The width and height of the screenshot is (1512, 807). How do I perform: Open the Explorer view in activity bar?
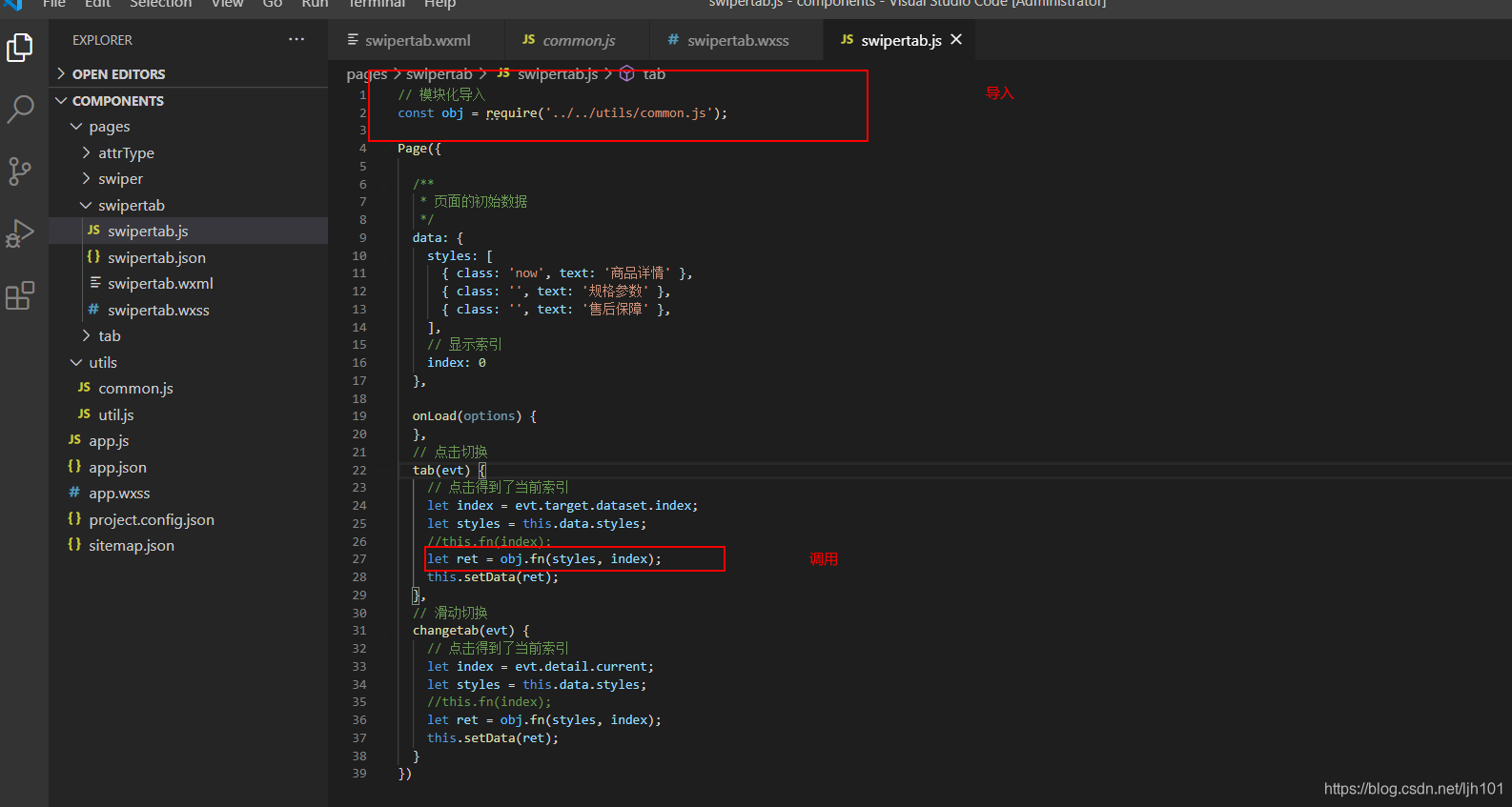pos(20,48)
